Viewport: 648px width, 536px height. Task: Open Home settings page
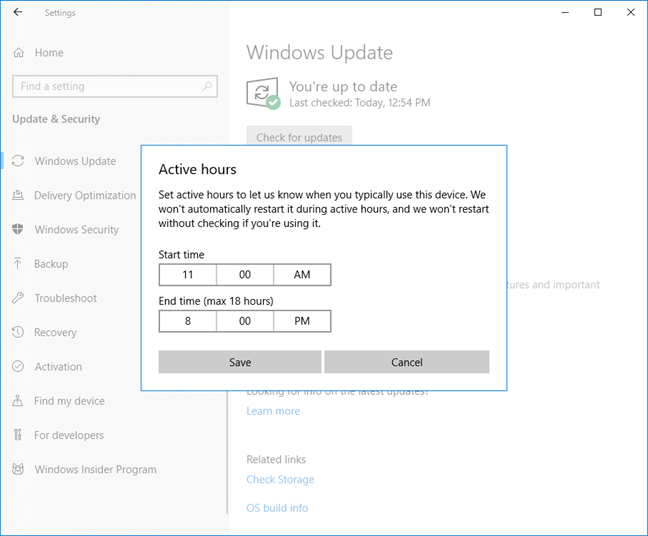[x=49, y=53]
